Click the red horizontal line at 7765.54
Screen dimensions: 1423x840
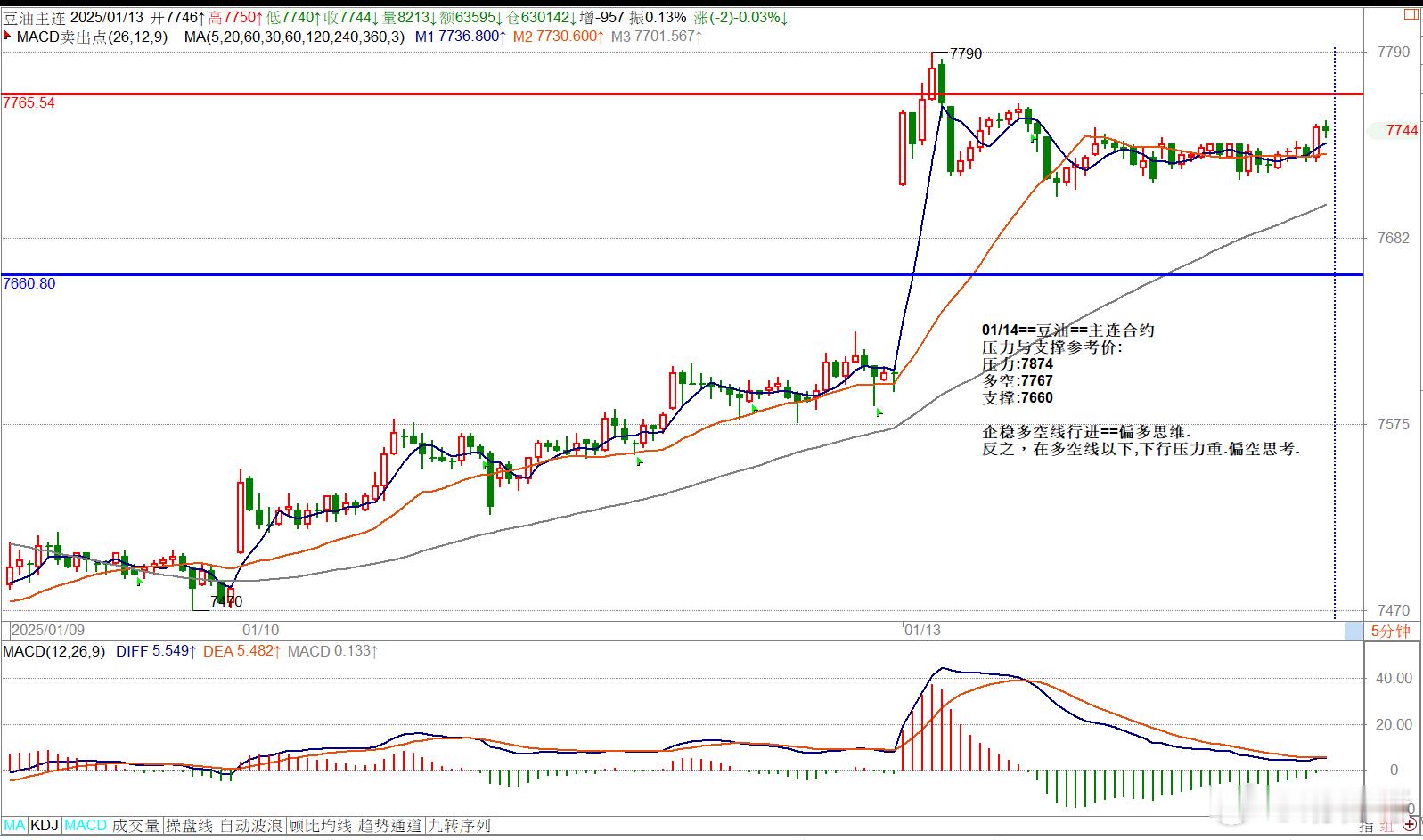click(x=682, y=94)
